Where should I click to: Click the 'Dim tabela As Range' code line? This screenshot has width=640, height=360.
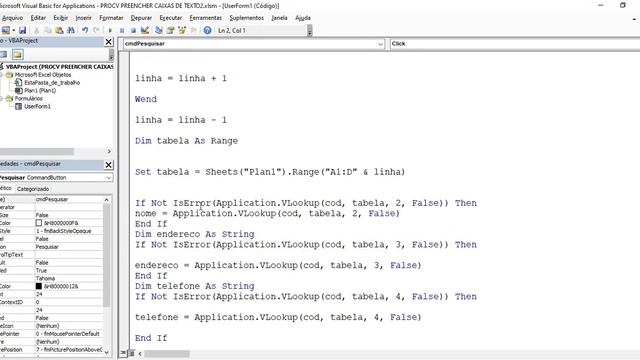click(187, 141)
